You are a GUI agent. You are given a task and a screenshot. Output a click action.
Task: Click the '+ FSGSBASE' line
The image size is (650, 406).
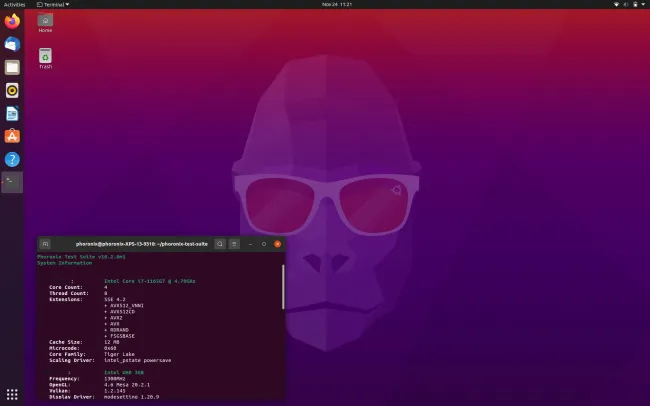(x=119, y=336)
